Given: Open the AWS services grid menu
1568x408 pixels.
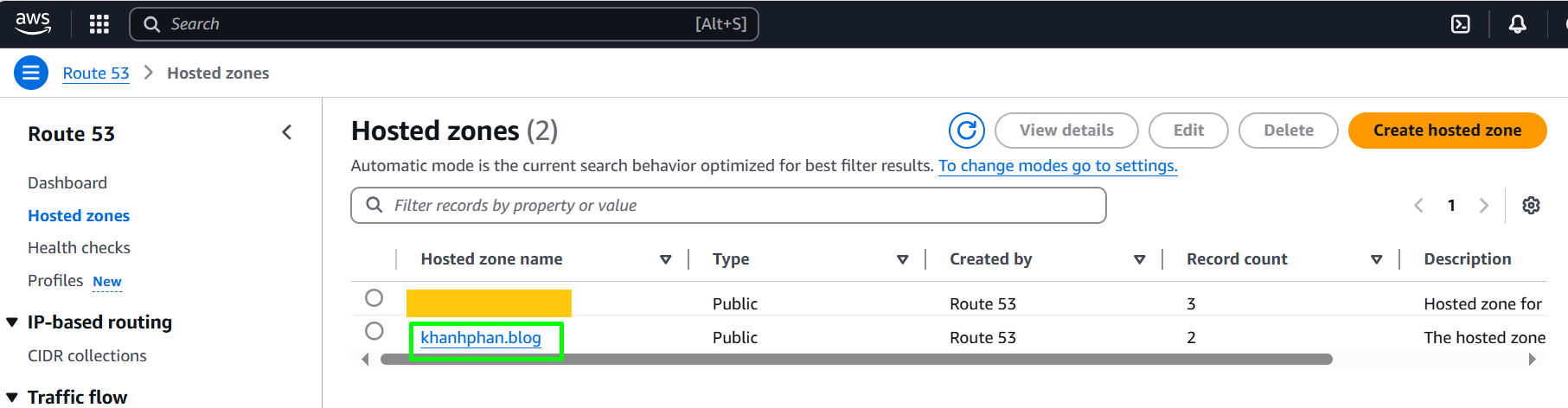Looking at the screenshot, I should coord(99,24).
